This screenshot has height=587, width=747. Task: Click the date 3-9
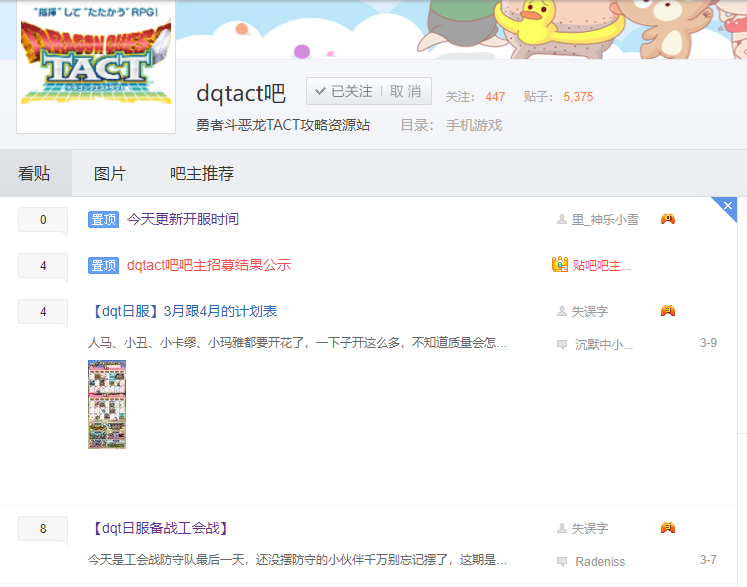[708, 343]
